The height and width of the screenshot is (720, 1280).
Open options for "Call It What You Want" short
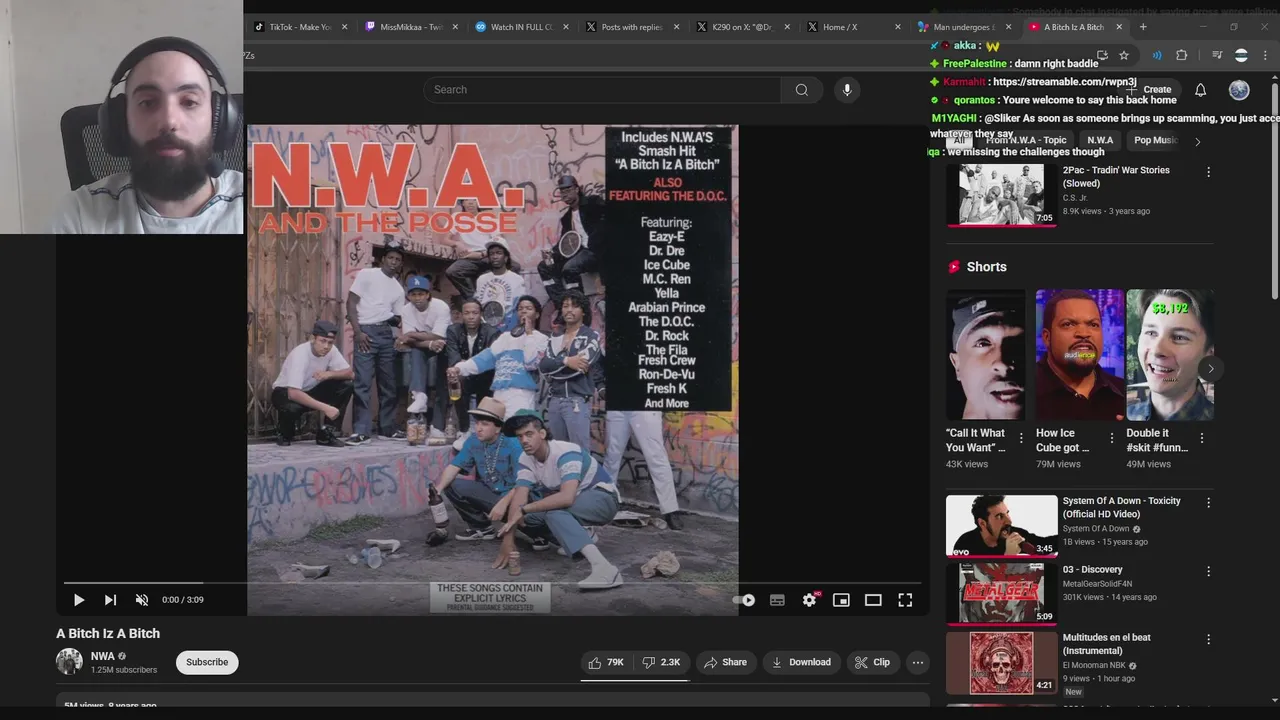(1021, 438)
